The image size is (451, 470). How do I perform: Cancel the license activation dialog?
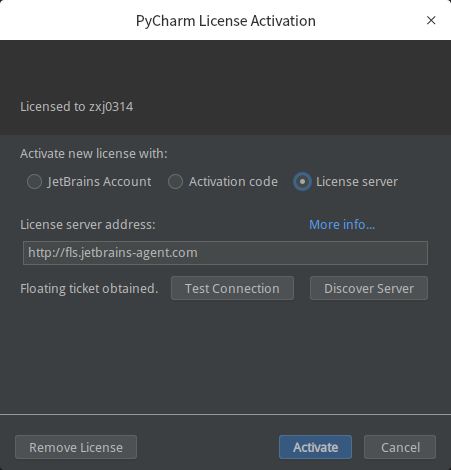tap(400, 447)
